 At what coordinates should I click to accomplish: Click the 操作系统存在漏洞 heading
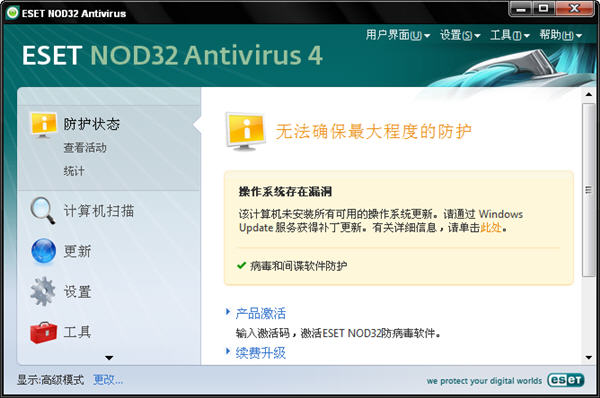click(285, 191)
